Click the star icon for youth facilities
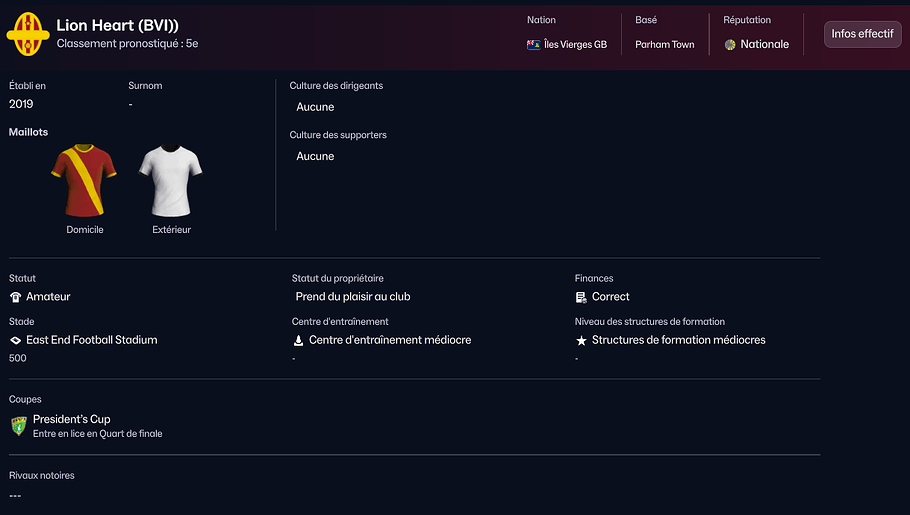 click(x=581, y=340)
